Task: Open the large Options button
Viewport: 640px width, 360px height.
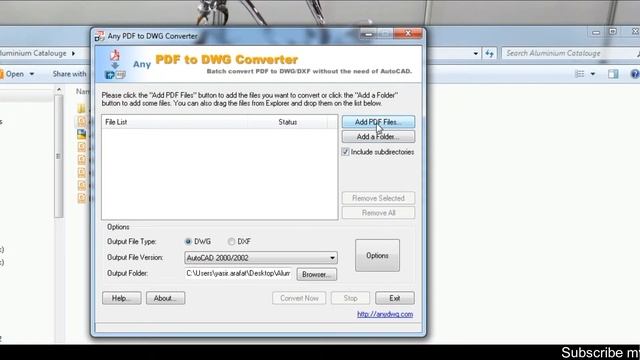Action: click(x=377, y=256)
